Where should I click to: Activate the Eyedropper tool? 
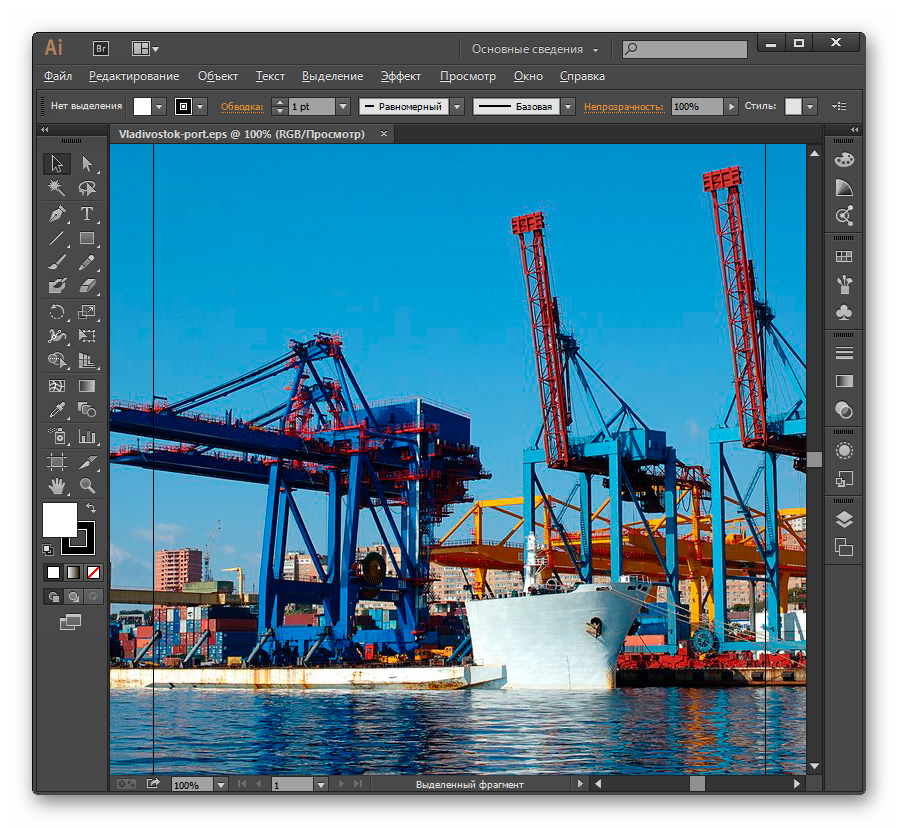(58, 410)
